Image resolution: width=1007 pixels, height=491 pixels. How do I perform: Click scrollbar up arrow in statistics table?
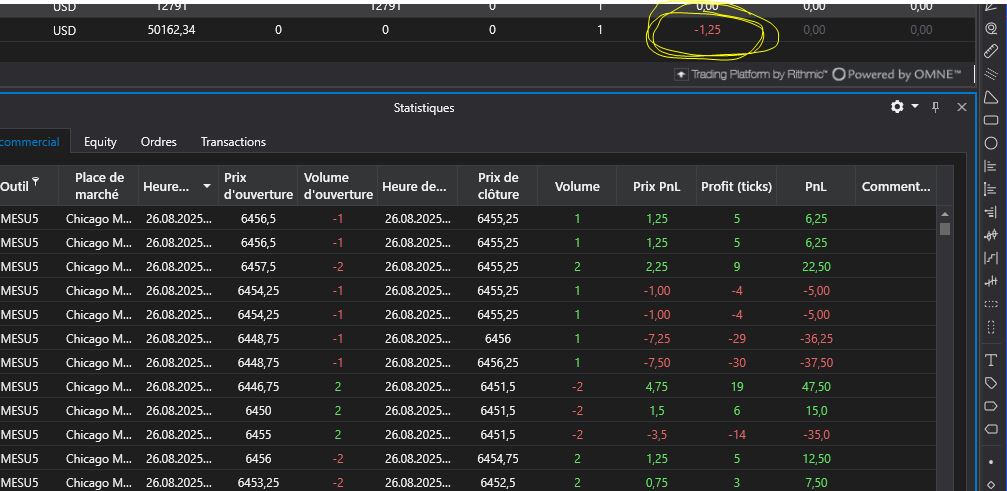[944, 214]
